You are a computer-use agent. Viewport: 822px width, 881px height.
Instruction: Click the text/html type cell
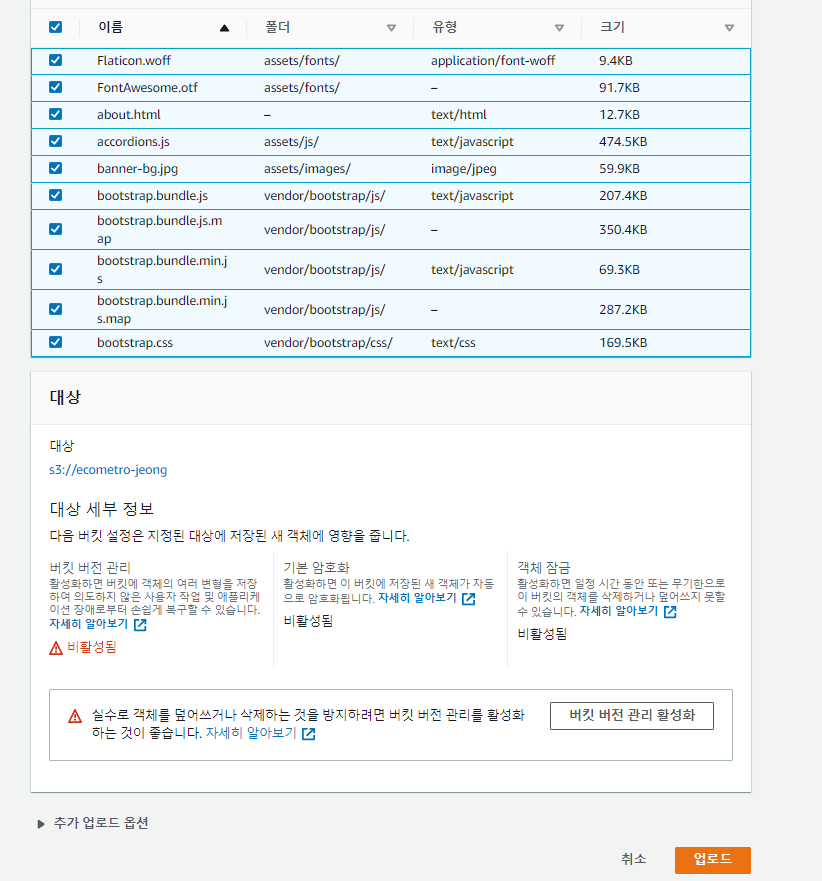coord(458,115)
